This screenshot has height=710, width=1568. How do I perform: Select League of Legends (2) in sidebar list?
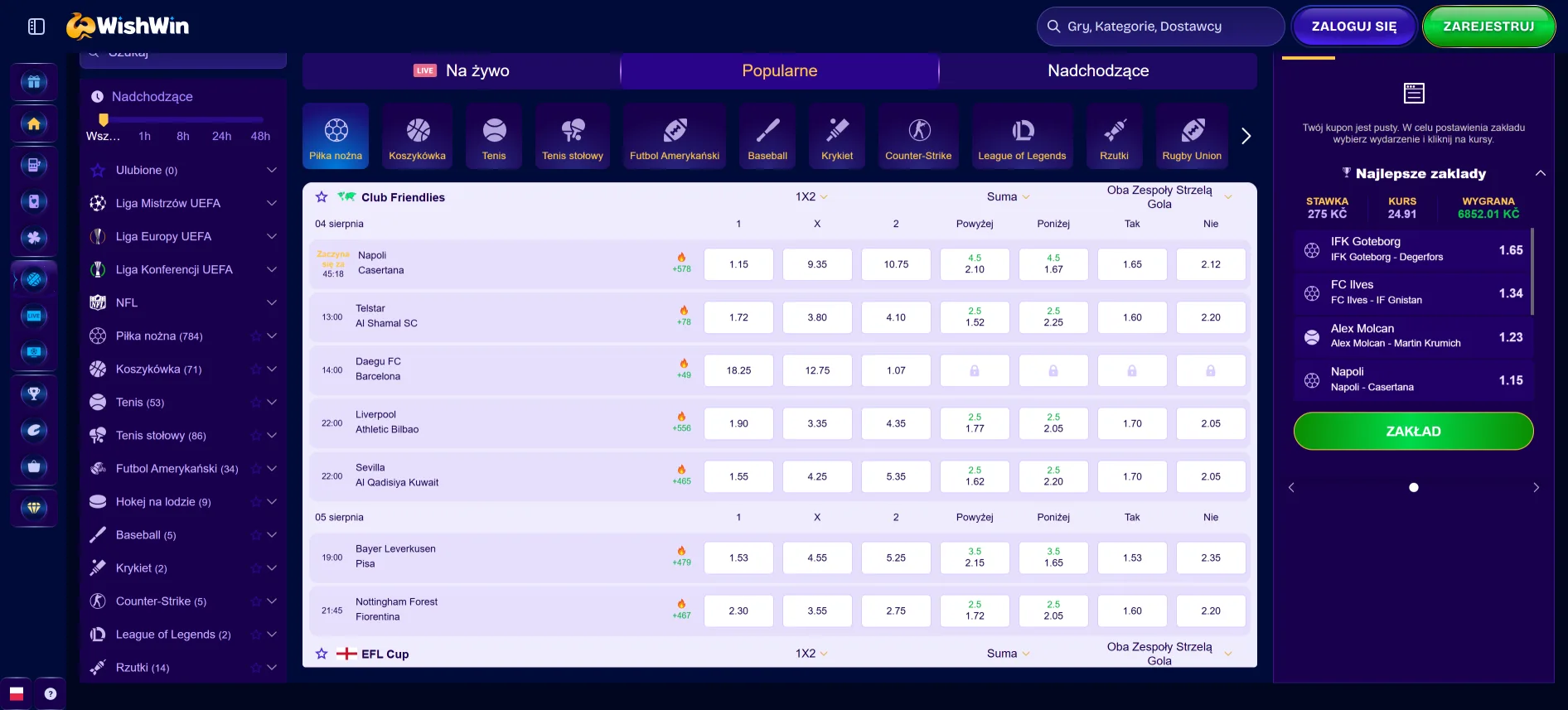pyautogui.click(x=173, y=635)
